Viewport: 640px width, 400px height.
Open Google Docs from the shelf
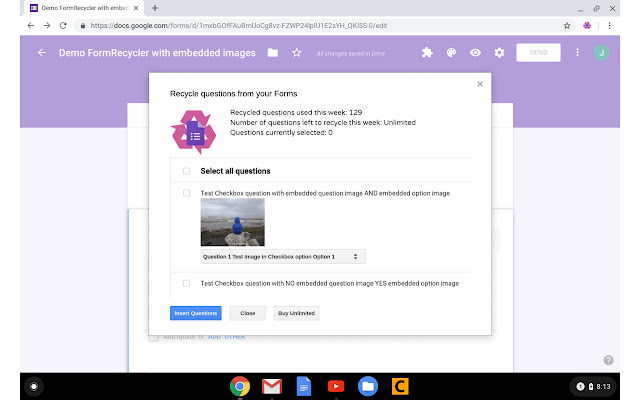[304, 386]
